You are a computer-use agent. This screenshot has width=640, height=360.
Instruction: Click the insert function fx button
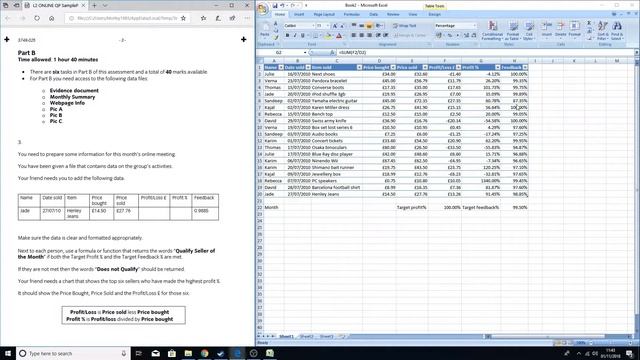(x=332, y=53)
